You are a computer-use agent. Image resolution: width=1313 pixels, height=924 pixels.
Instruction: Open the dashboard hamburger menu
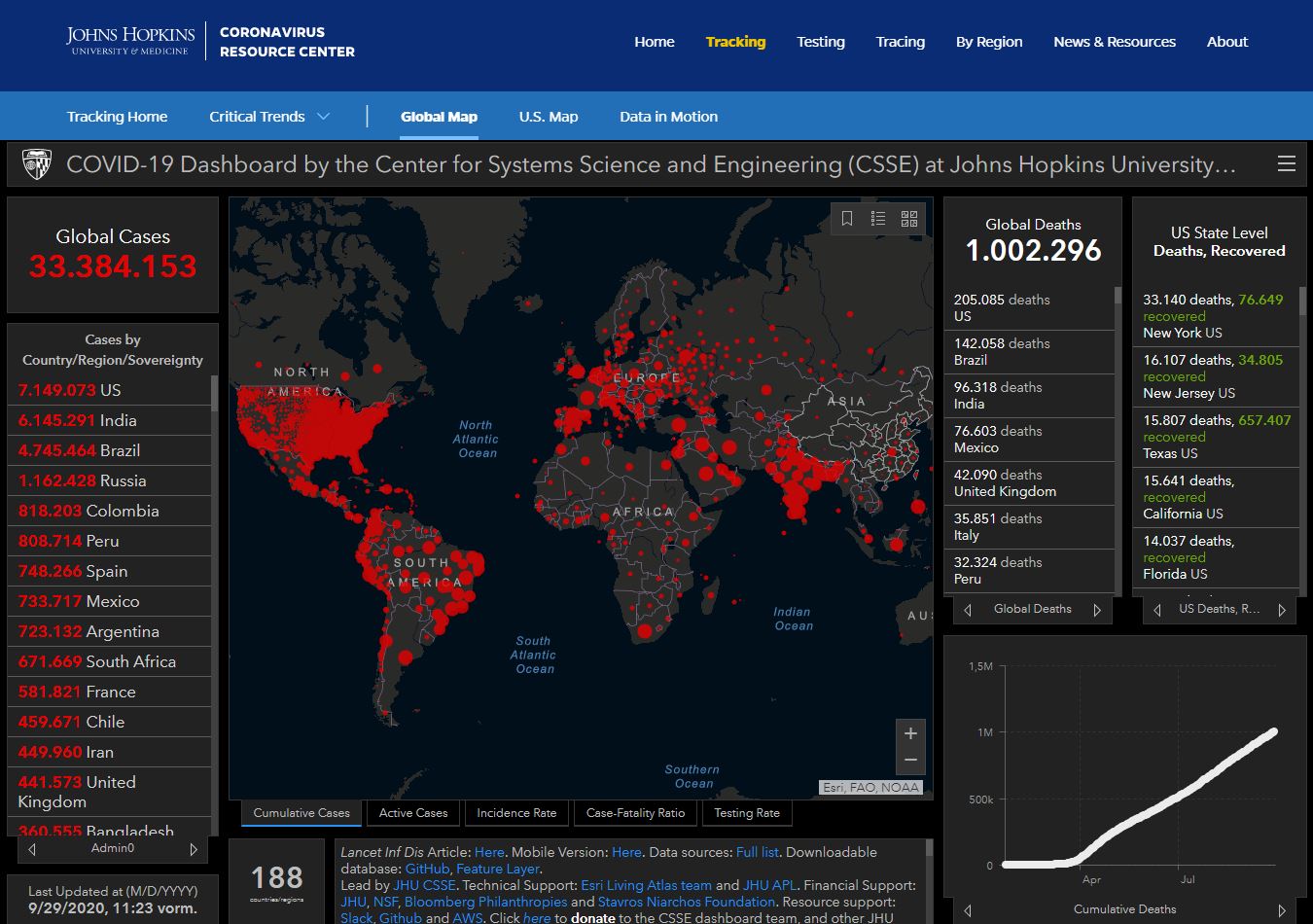click(1286, 164)
